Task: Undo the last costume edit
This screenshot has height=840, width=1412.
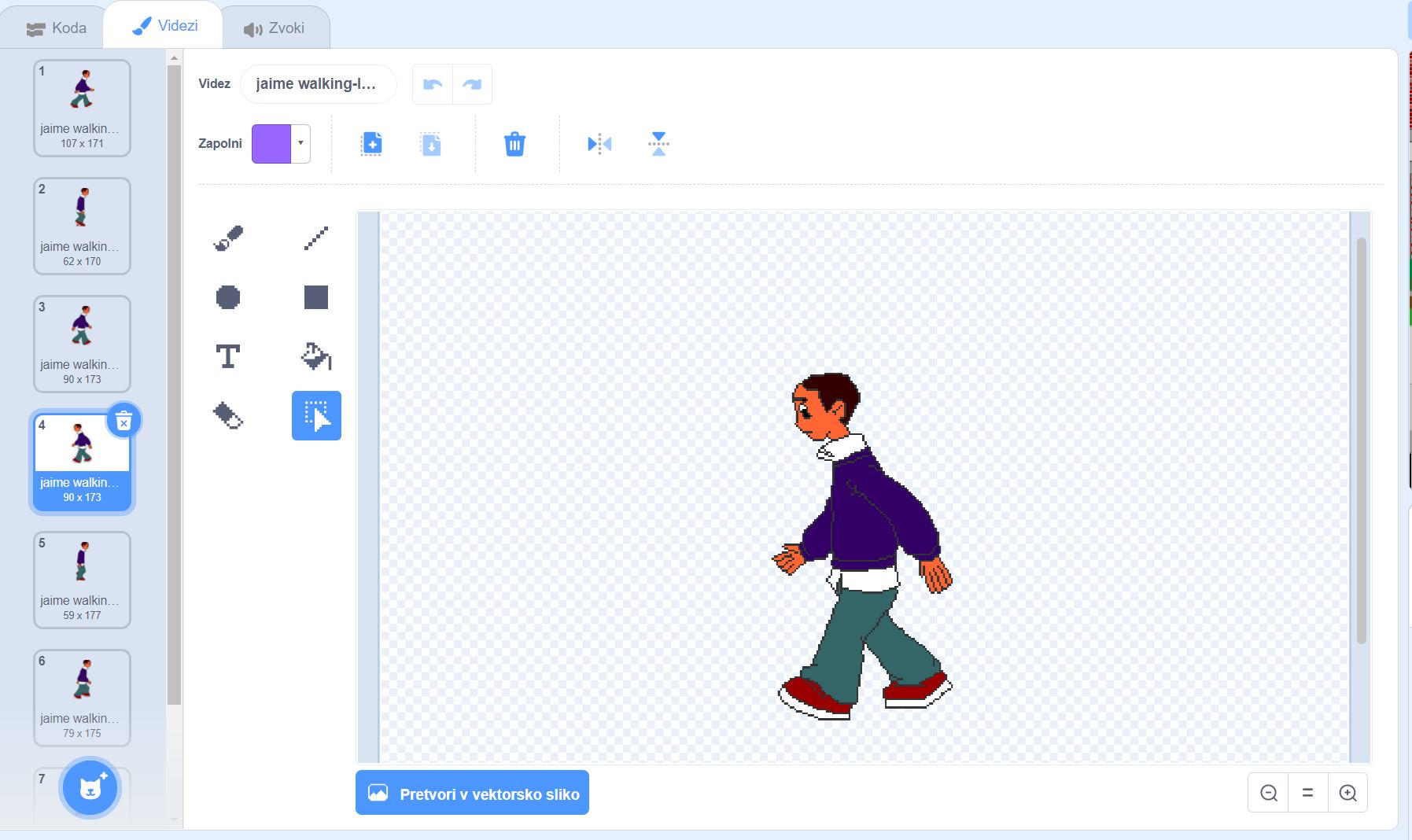Action: tap(433, 84)
